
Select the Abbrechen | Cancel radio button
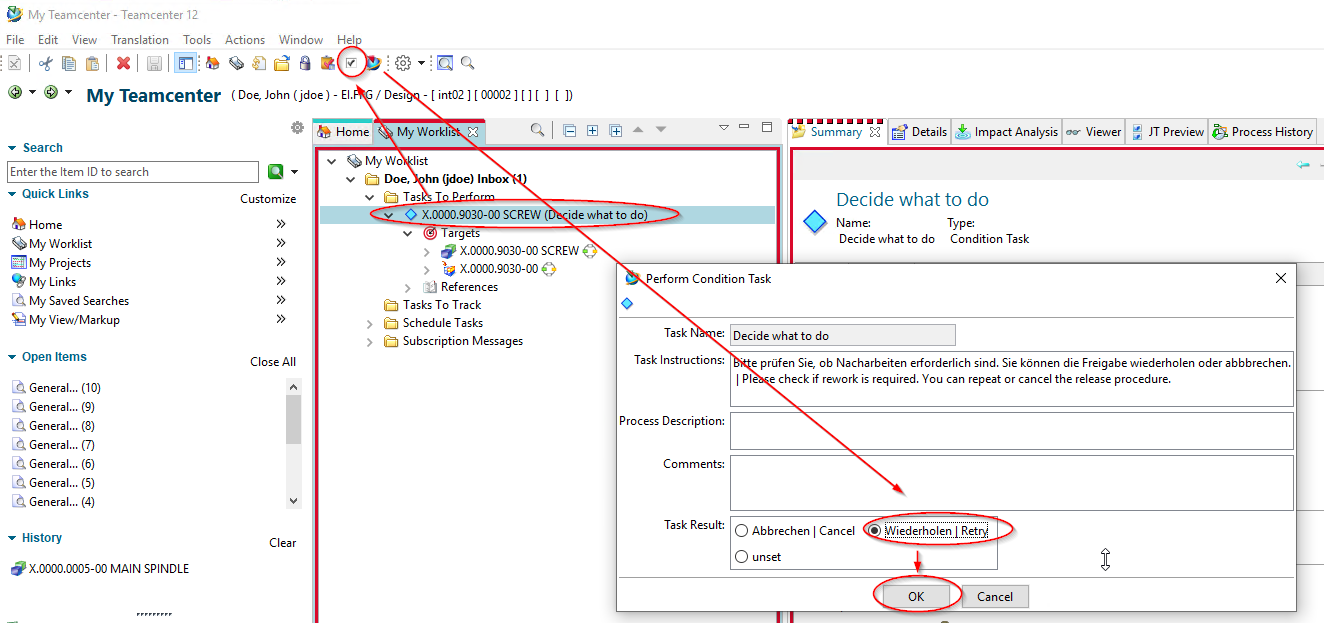point(742,531)
